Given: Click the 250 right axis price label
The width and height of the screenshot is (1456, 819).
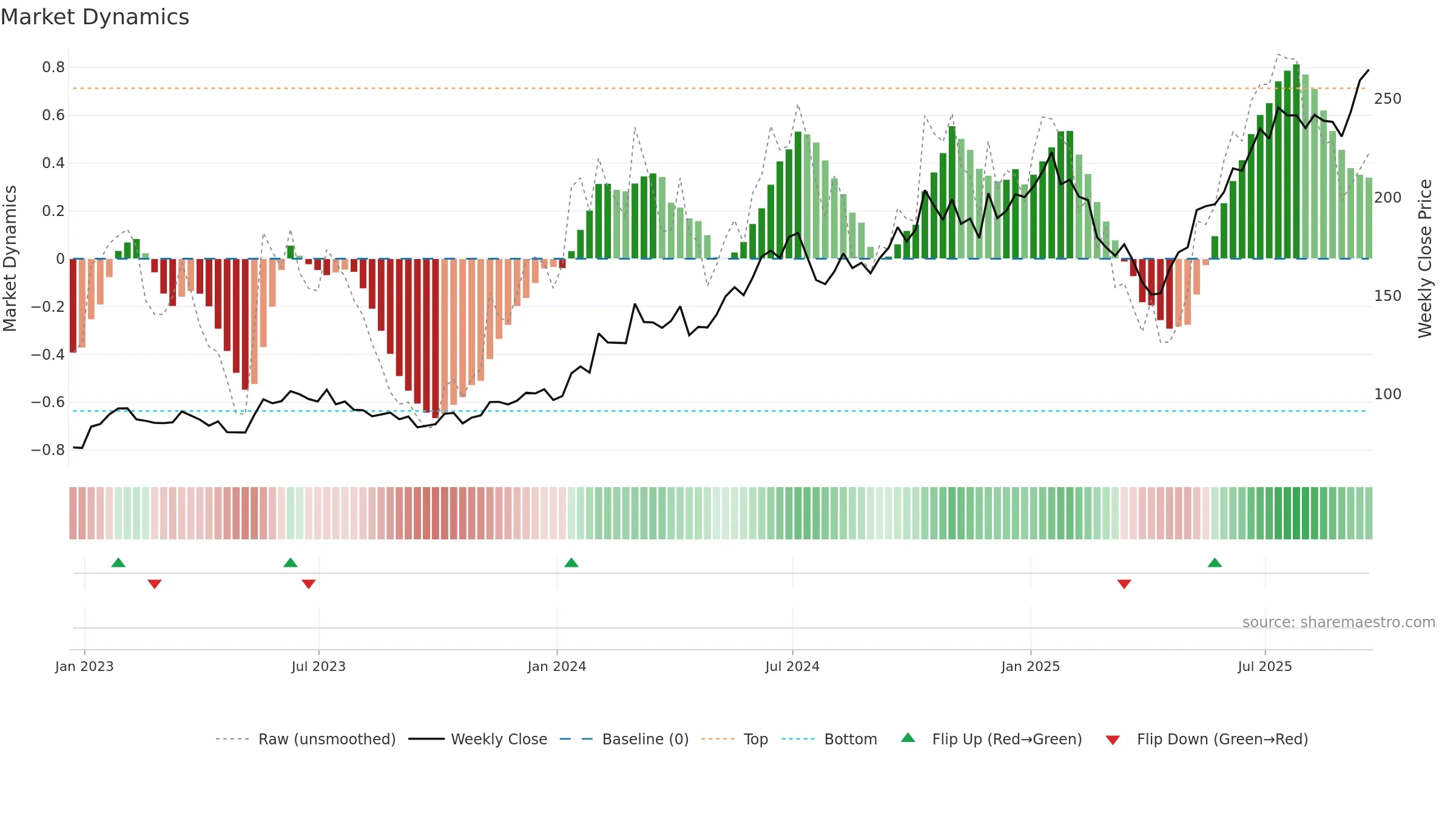Looking at the screenshot, I should click(x=1388, y=99).
